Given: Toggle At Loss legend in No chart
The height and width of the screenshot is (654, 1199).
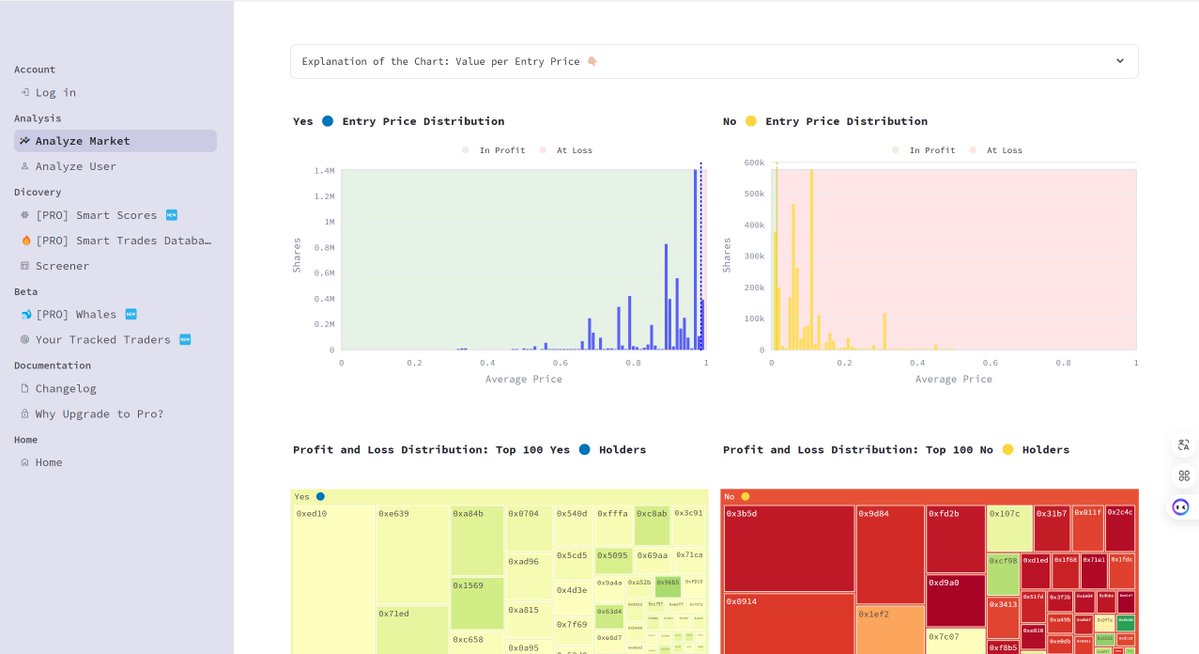Looking at the screenshot, I should [x=995, y=151].
